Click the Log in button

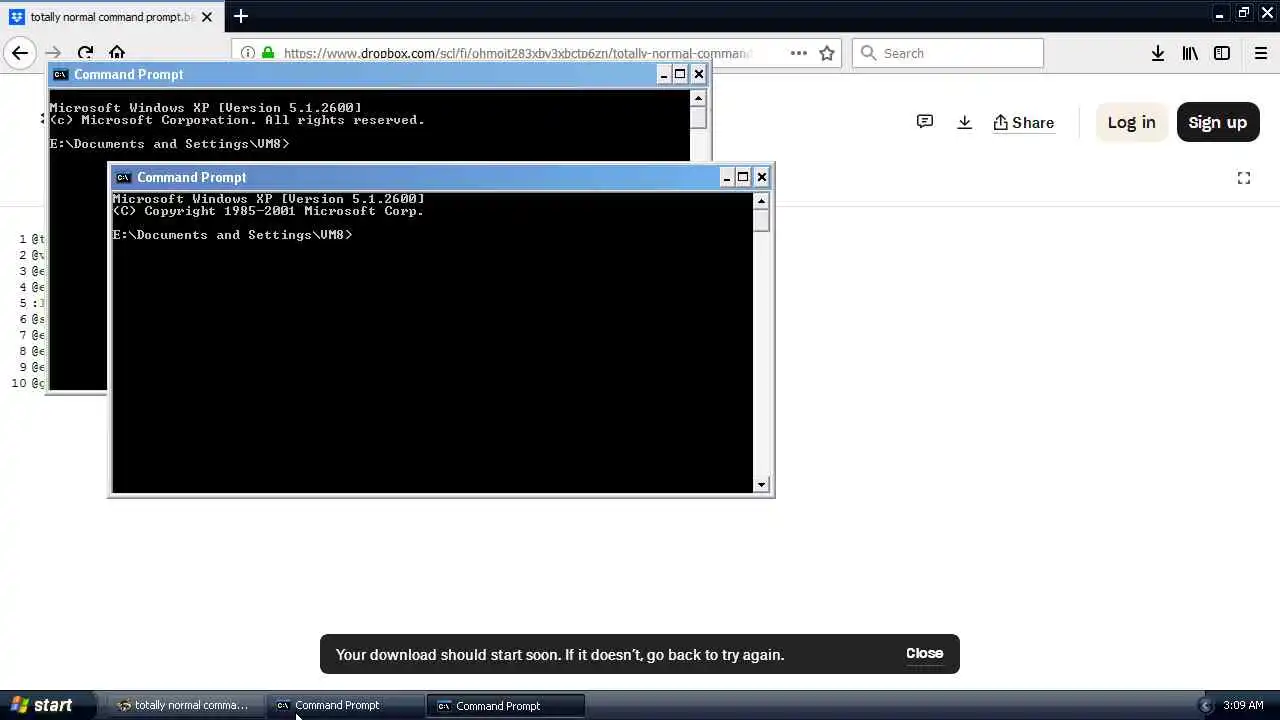[x=1131, y=122]
